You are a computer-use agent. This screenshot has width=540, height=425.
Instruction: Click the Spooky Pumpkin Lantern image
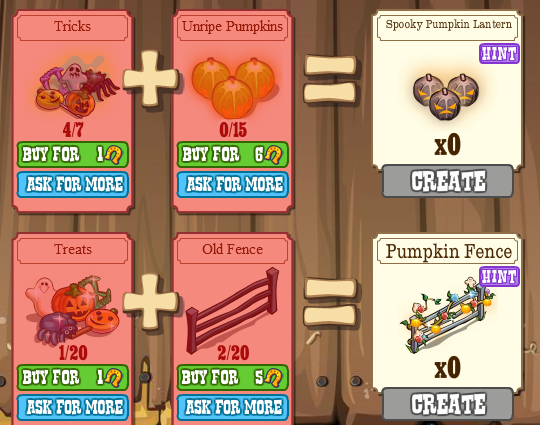(446, 96)
